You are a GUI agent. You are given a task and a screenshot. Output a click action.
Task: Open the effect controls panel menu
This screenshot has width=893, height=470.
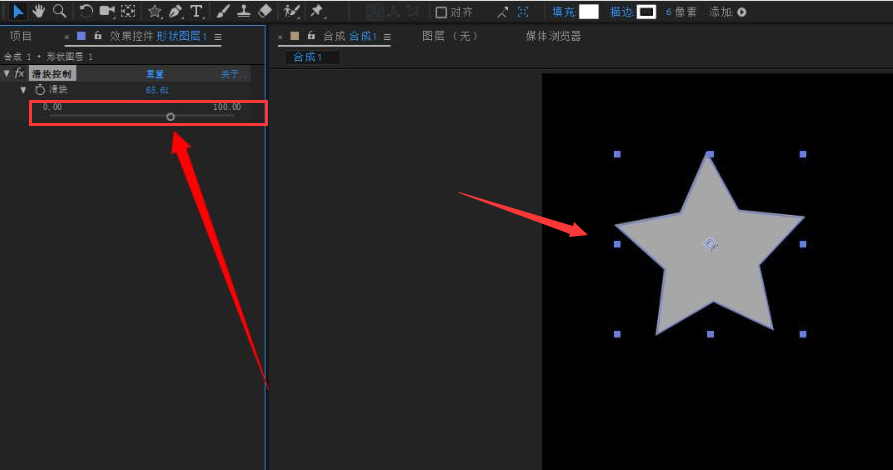pyautogui.click(x=218, y=36)
